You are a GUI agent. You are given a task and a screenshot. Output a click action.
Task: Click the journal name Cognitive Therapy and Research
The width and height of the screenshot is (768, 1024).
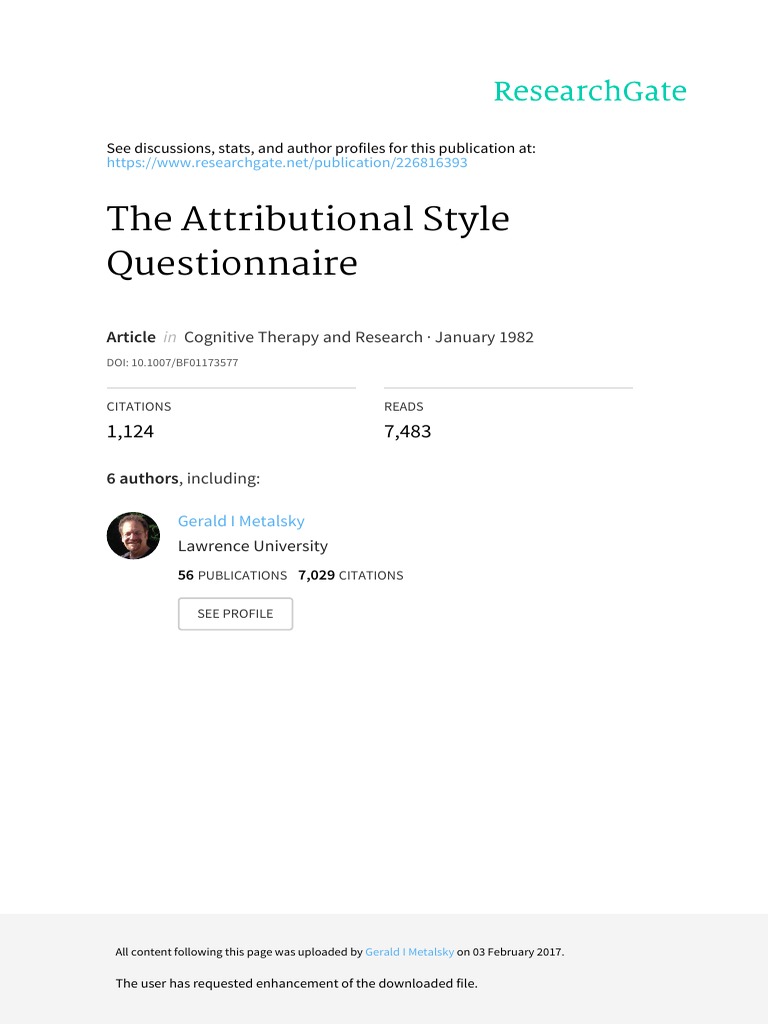tap(303, 337)
